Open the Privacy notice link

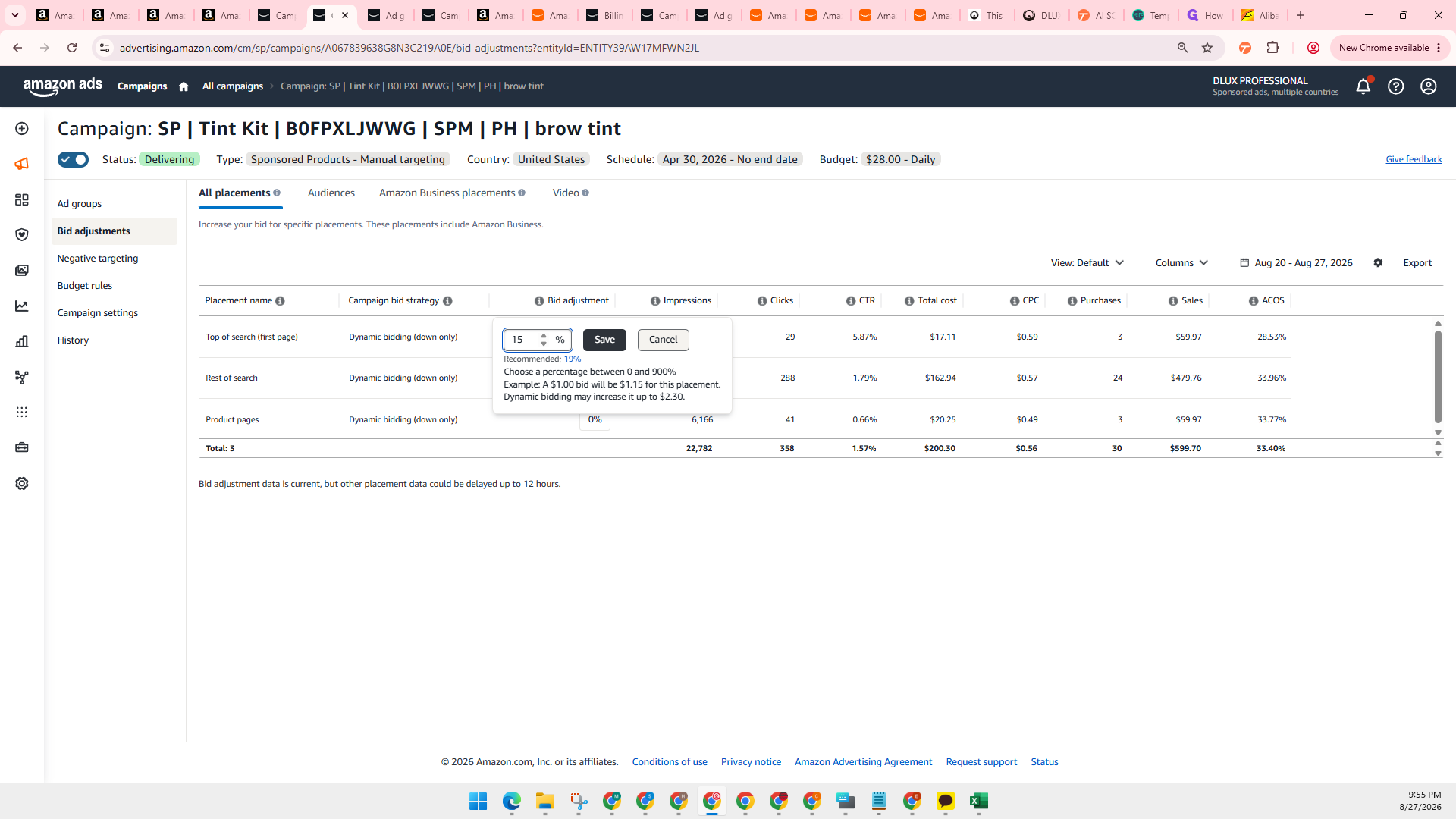[x=751, y=762]
